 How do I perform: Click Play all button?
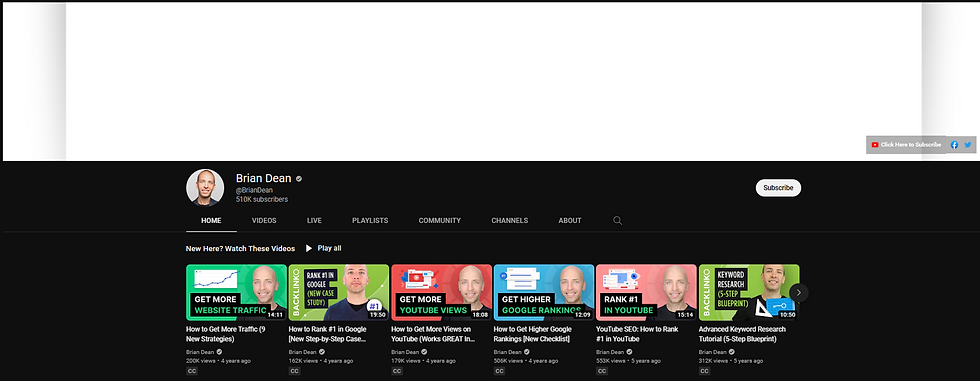coord(323,249)
